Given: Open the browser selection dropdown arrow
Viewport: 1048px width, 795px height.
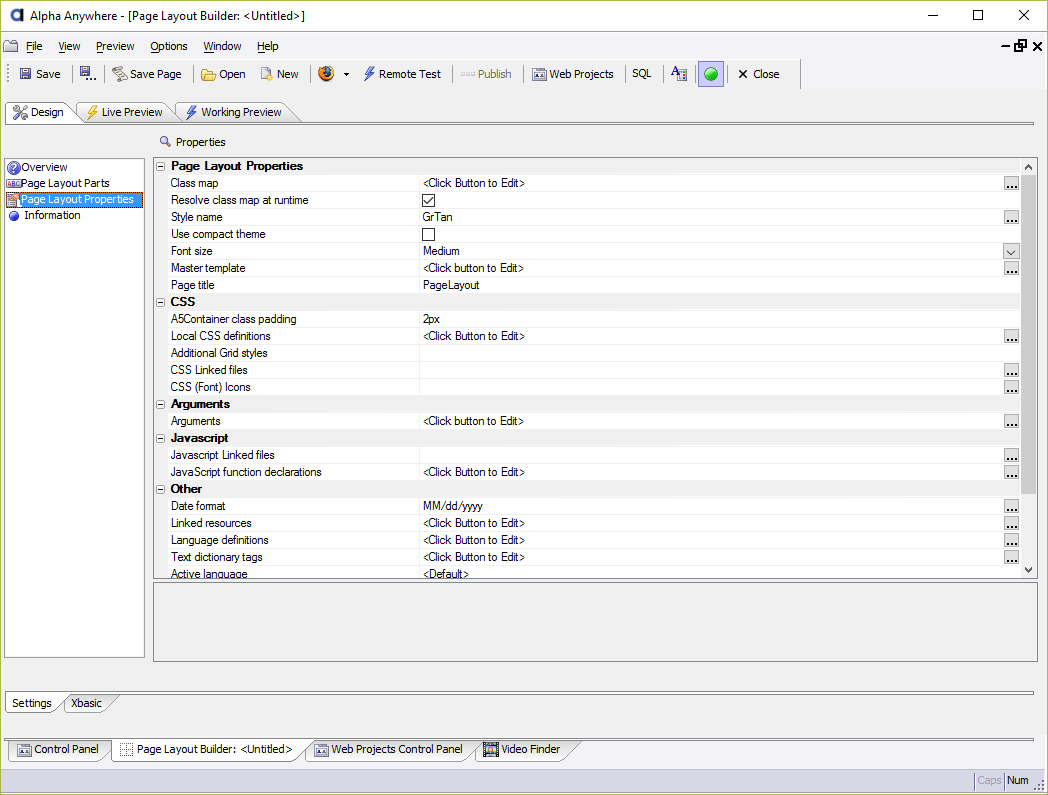Looking at the screenshot, I should click(x=346, y=74).
